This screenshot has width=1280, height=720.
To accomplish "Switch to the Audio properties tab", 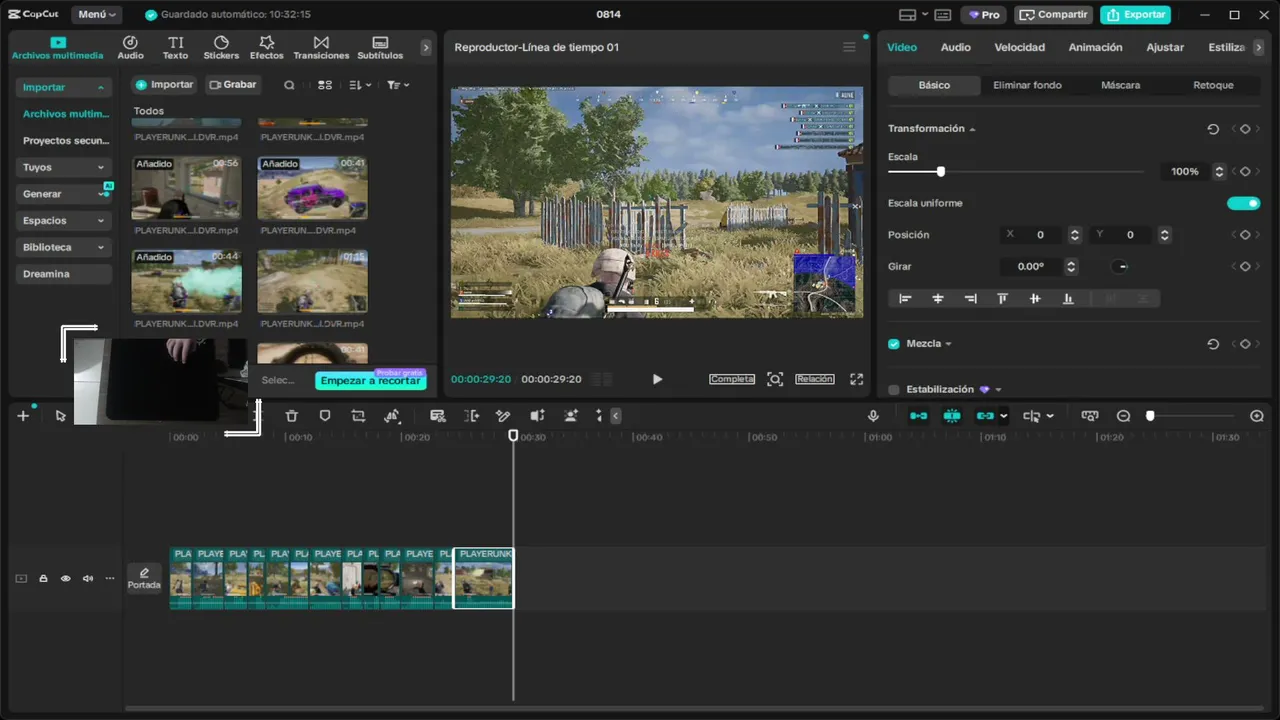I will [956, 47].
